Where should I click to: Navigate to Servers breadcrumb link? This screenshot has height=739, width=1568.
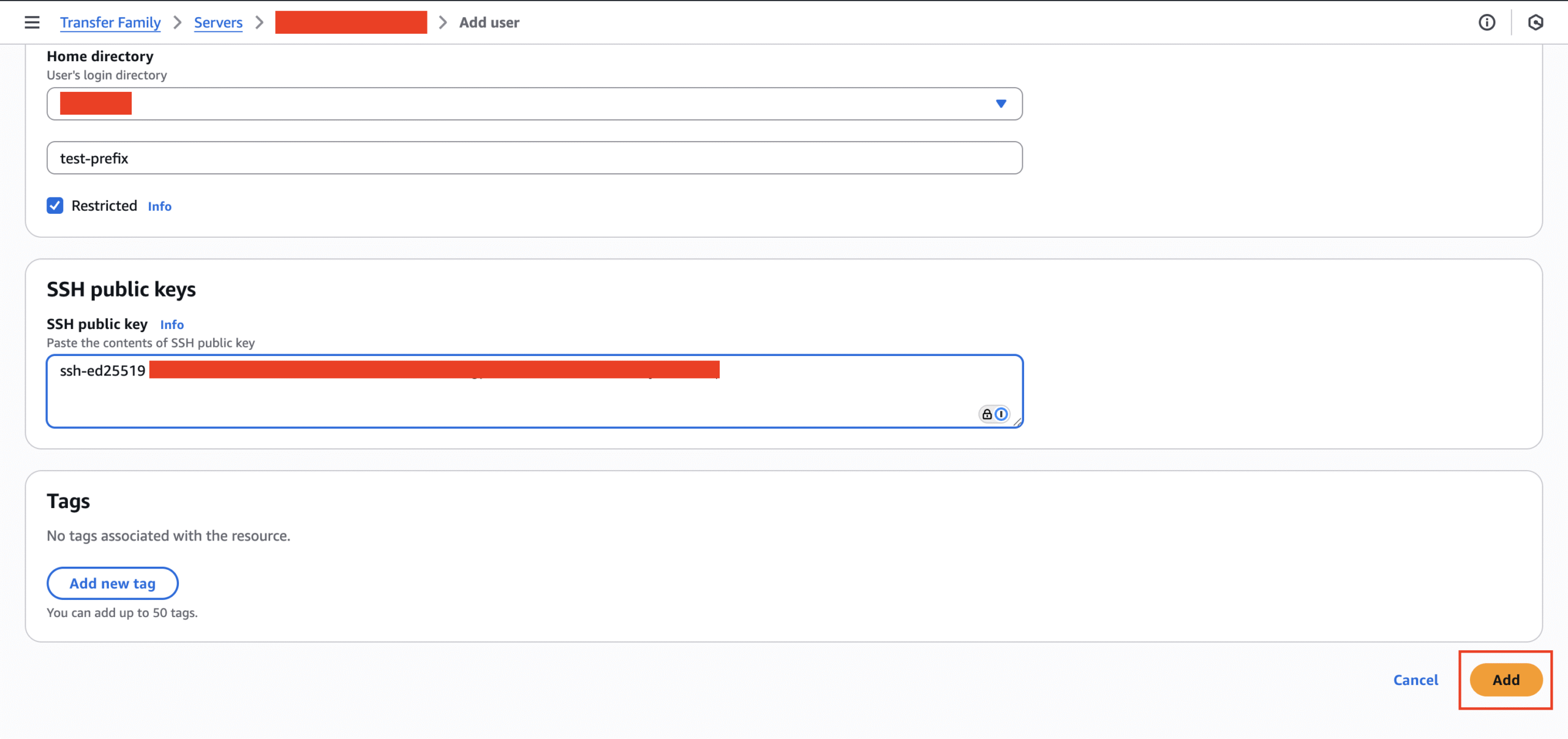point(218,23)
